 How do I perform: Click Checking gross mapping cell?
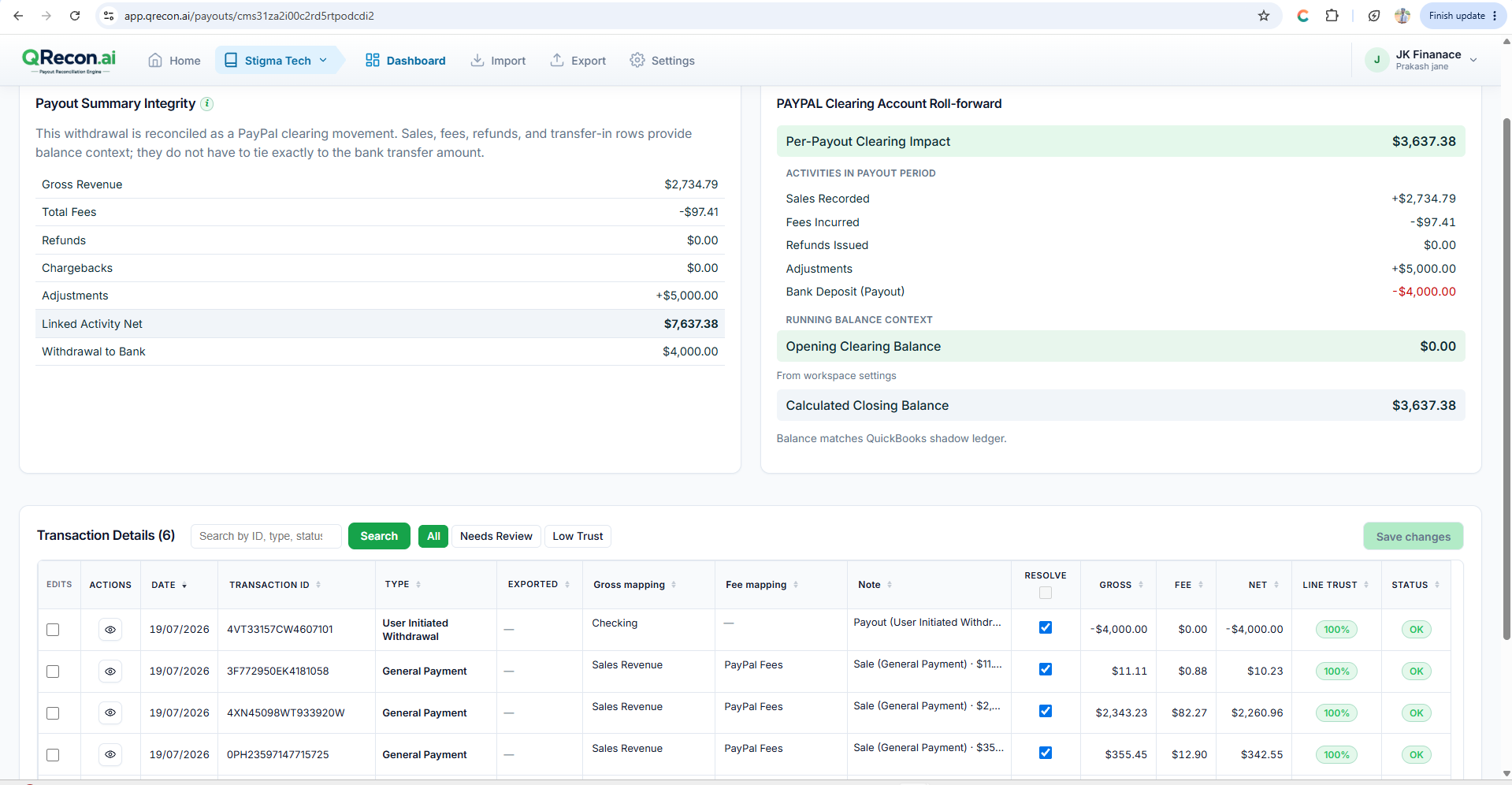pyautogui.click(x=615, y=623)
